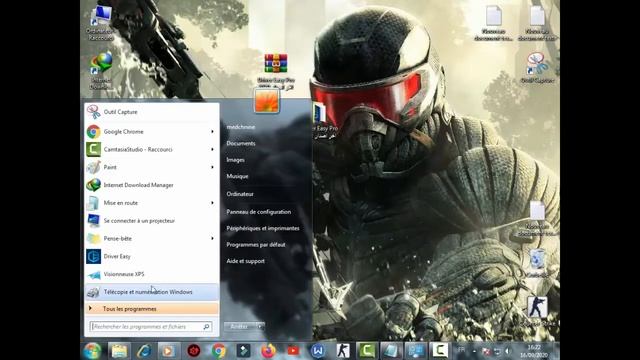Open Visionneuse XPS

click(151, 274)
